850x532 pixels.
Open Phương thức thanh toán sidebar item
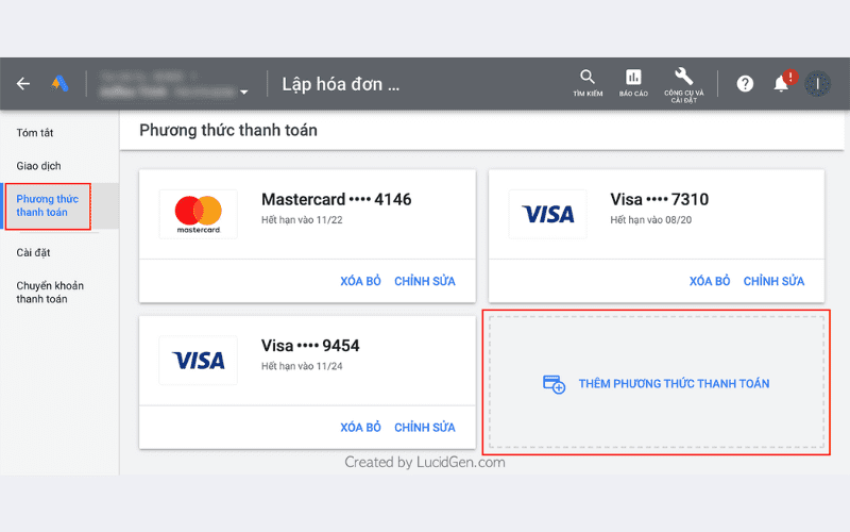point(47,206)
